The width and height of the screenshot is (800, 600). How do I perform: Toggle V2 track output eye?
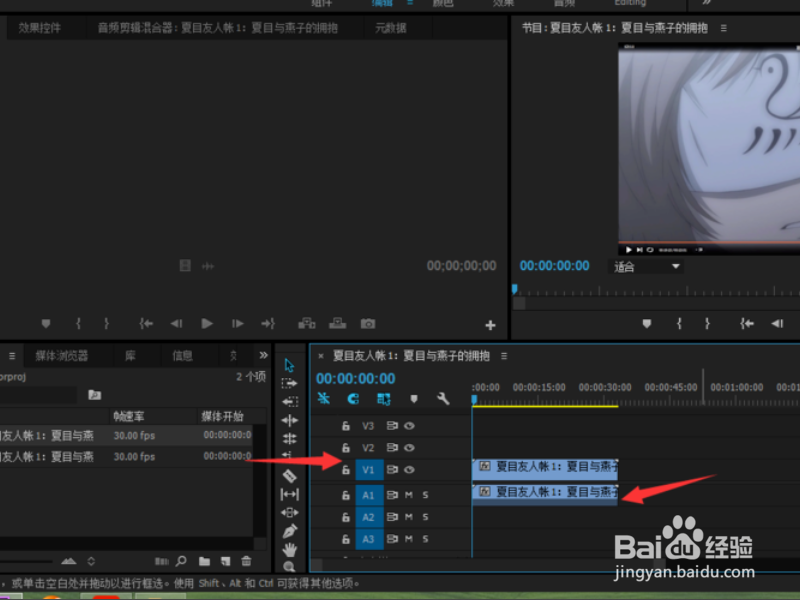click(x=409, y=447)
